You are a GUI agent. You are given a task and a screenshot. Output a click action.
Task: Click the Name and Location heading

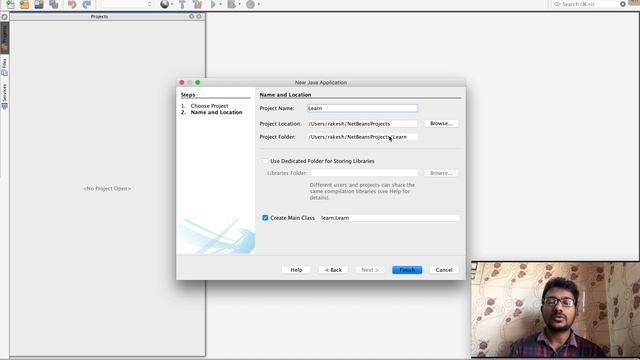pos(285,95)
